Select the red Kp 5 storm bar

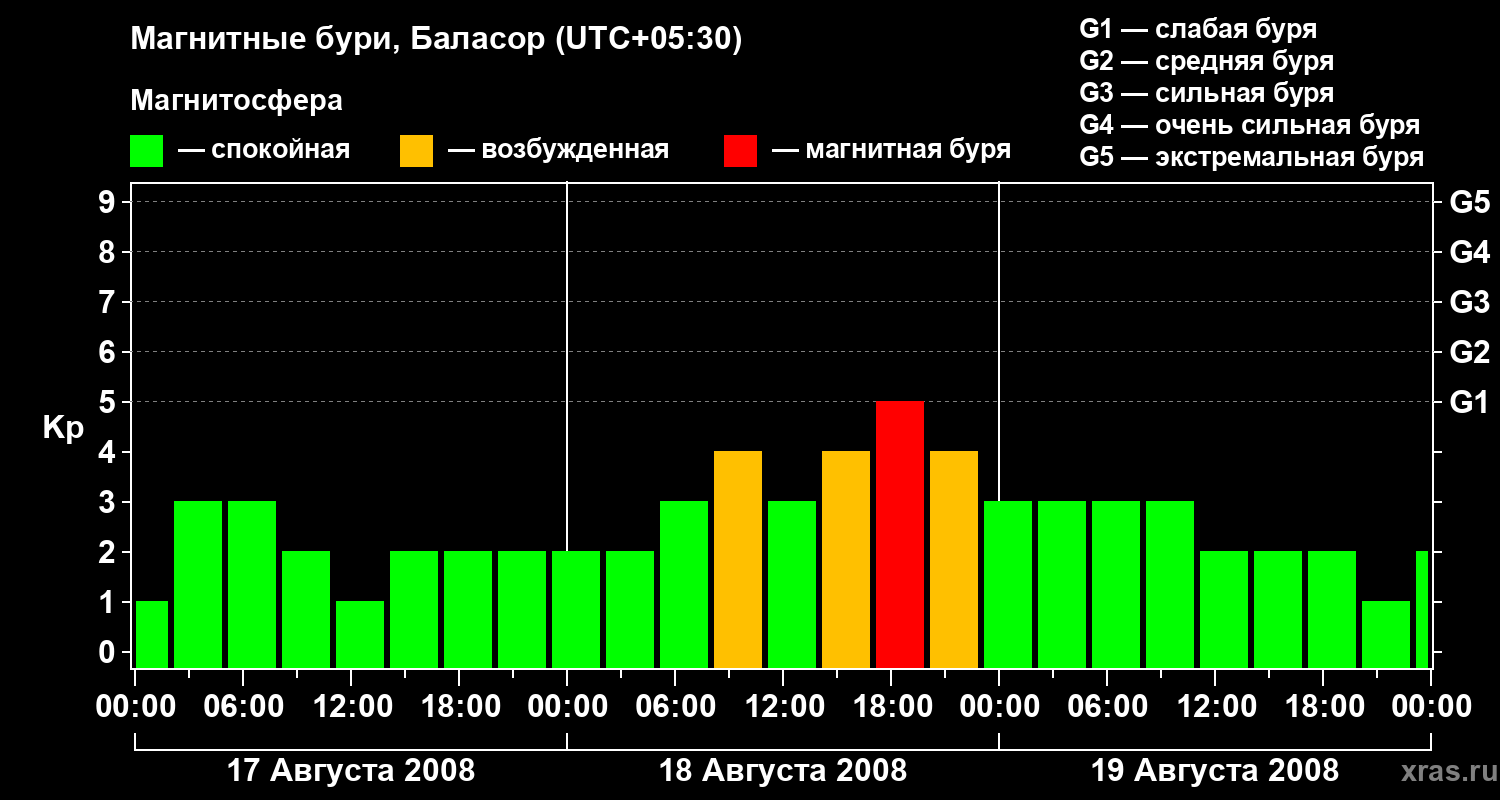[900, 534]
